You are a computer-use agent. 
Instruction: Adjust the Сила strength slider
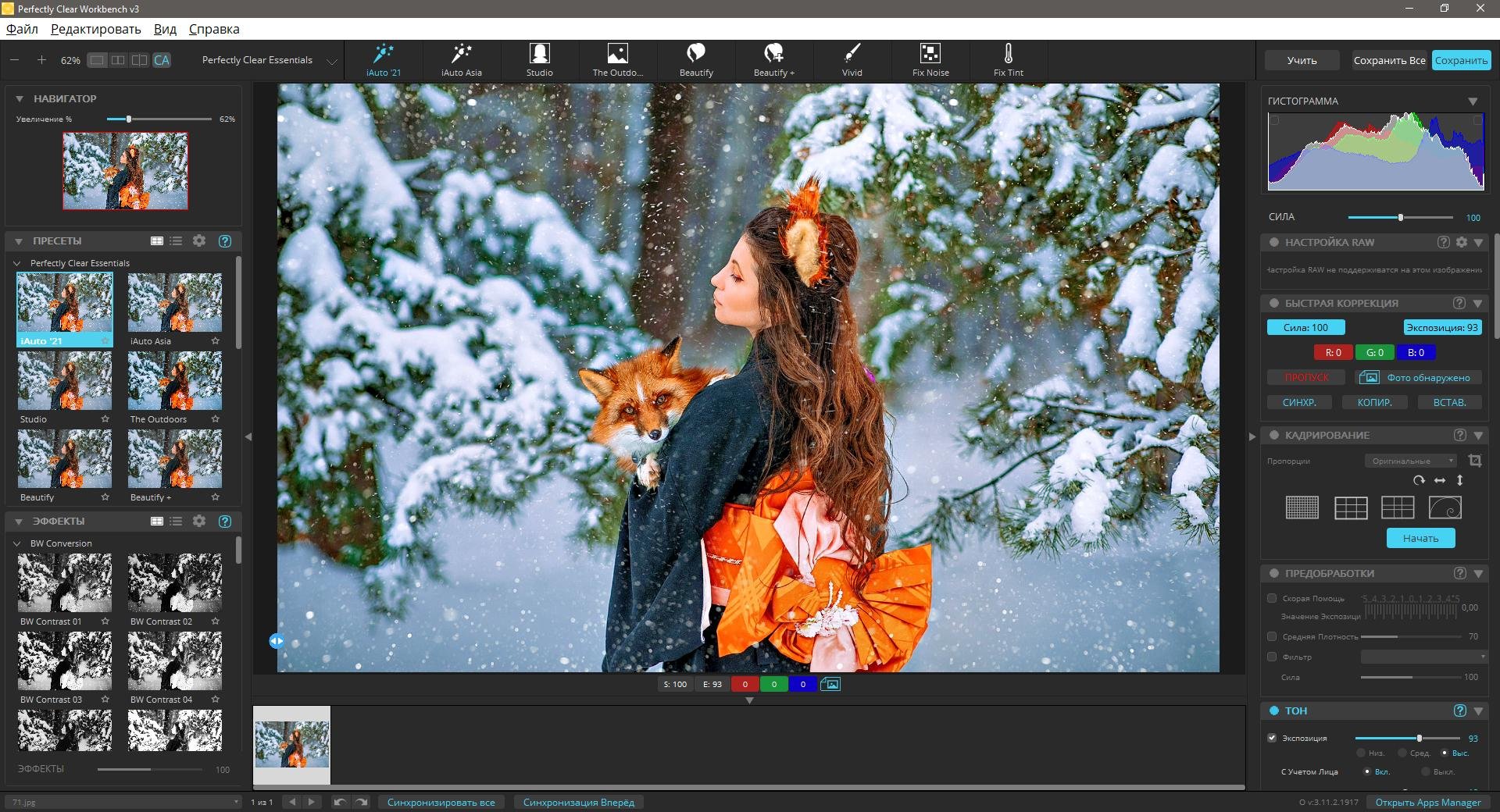pos(1400,217)
